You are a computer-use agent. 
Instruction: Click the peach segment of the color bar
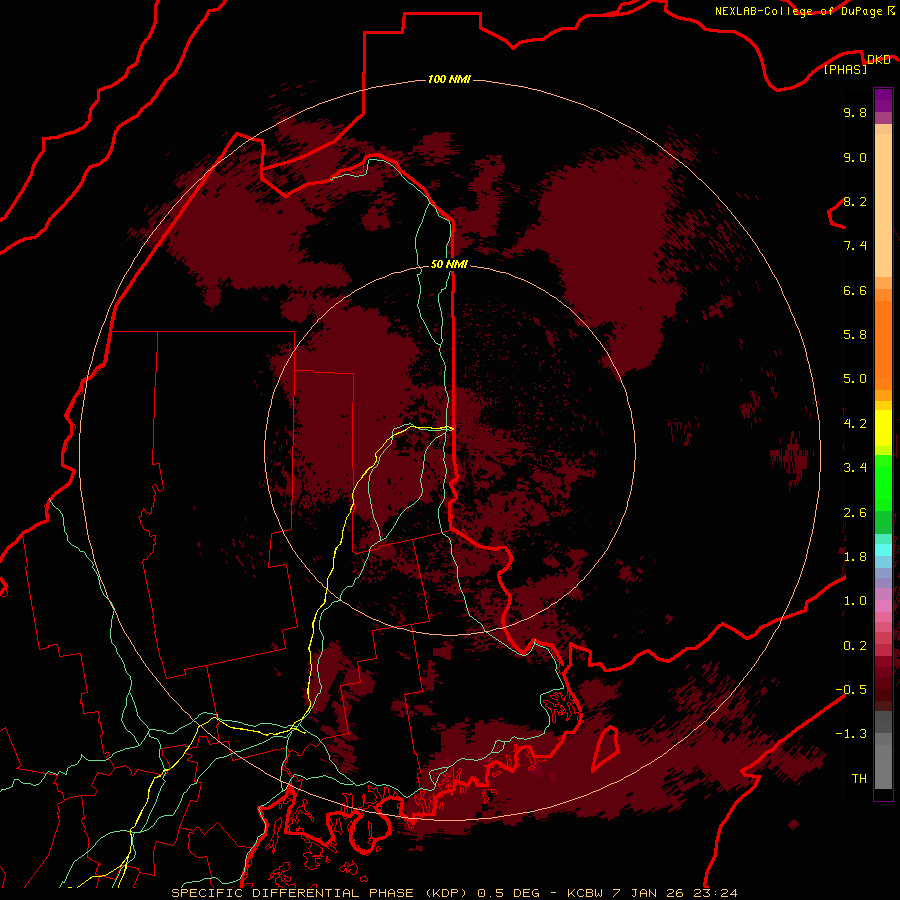[883, 205]
